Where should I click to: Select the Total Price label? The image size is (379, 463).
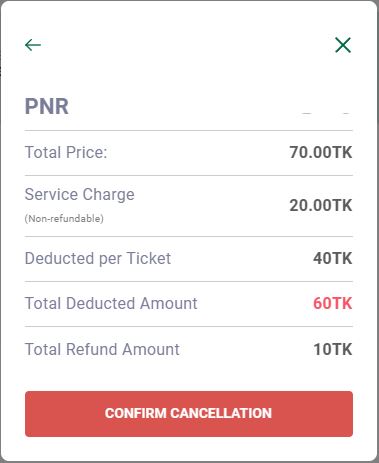(66, 152)
